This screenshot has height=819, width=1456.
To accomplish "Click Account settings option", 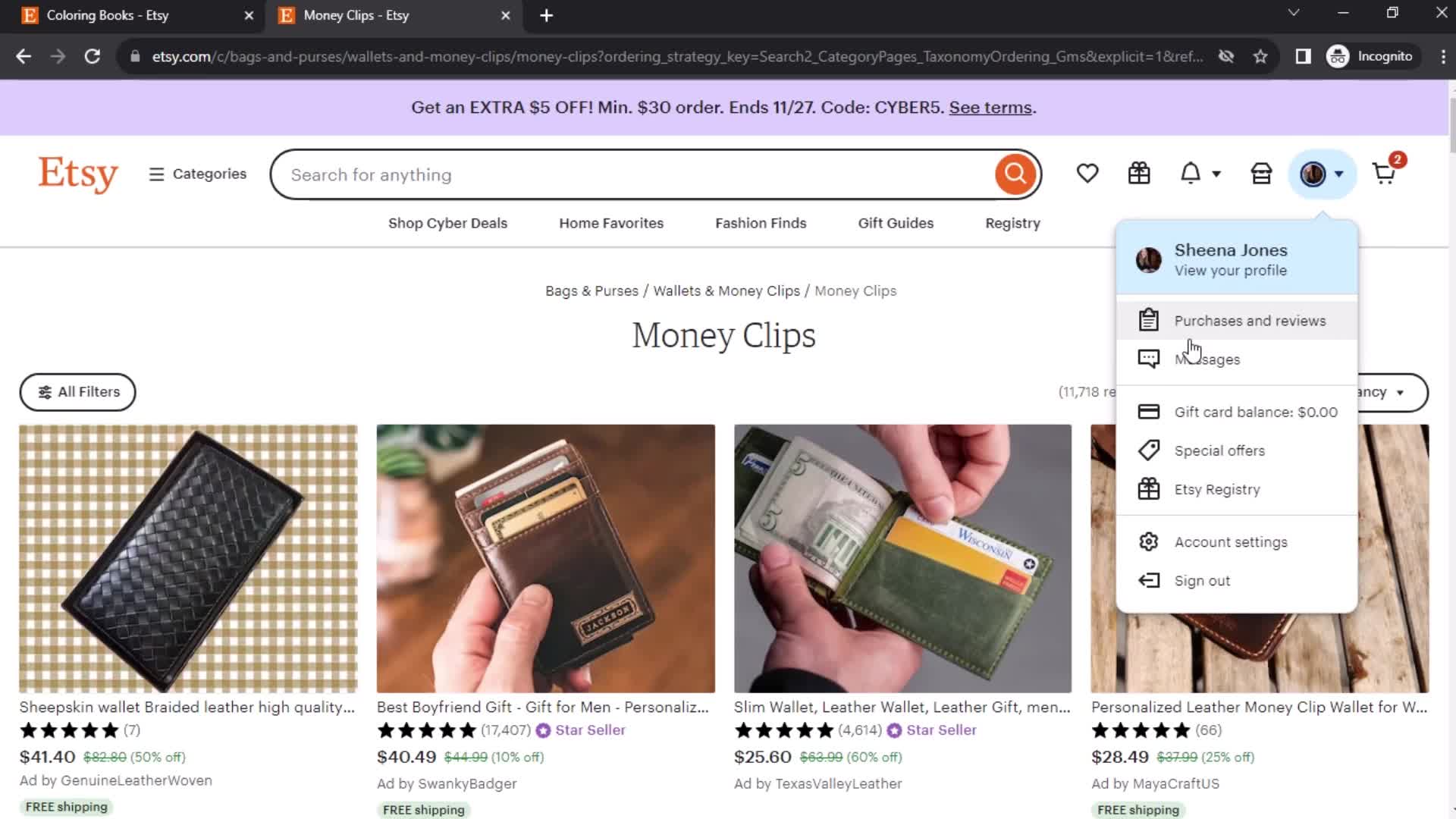I will pos(1232,541).
